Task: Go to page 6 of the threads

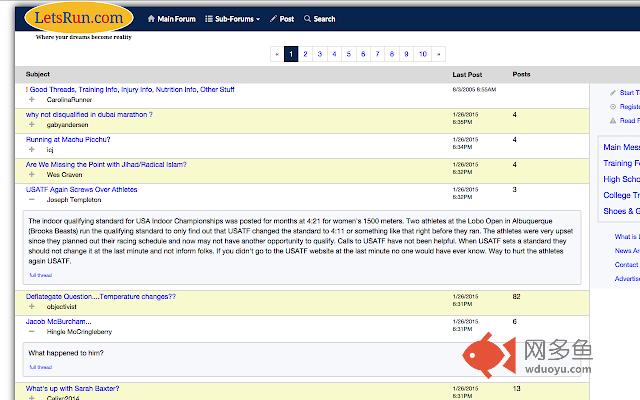Action: pos(363,54)
